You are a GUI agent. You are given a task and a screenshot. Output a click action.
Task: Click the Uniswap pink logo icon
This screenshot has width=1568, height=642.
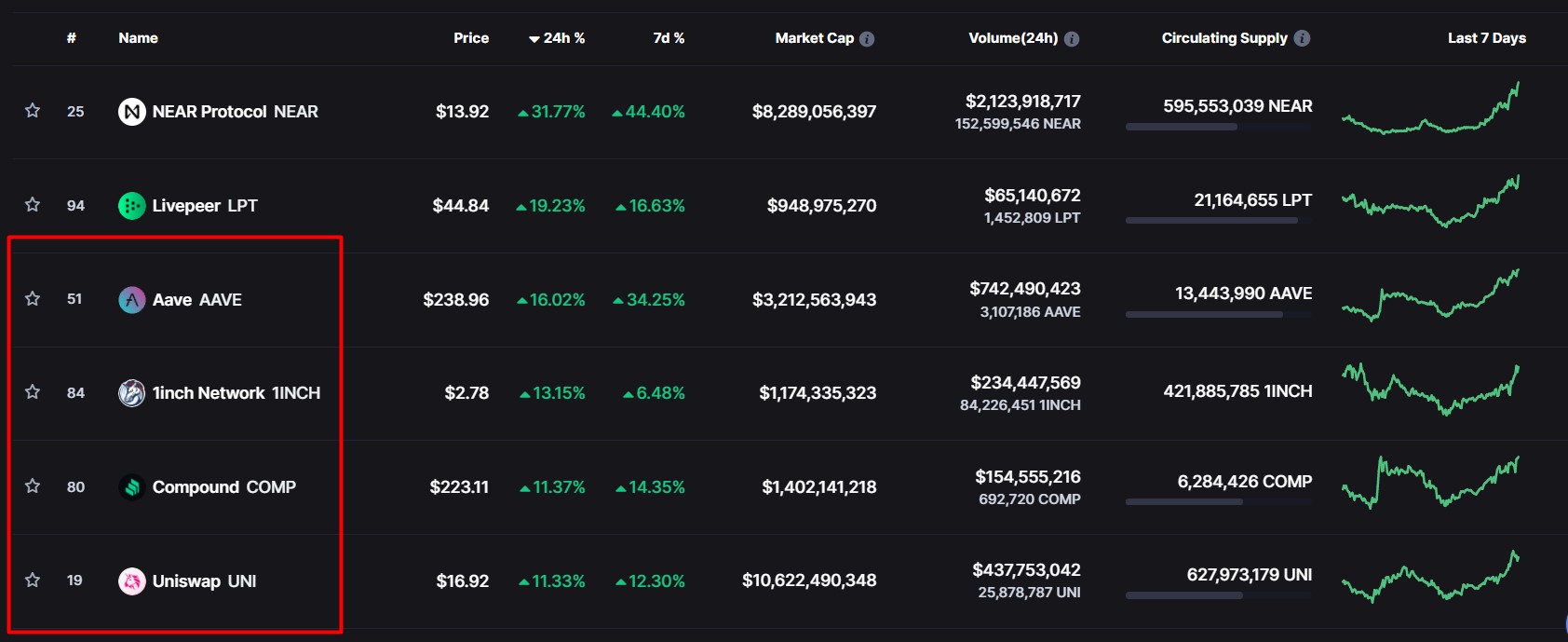click(132, 581)
